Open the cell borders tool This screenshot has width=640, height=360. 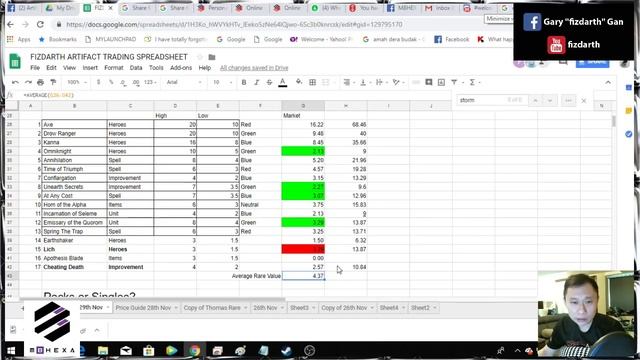pos(312,82)
